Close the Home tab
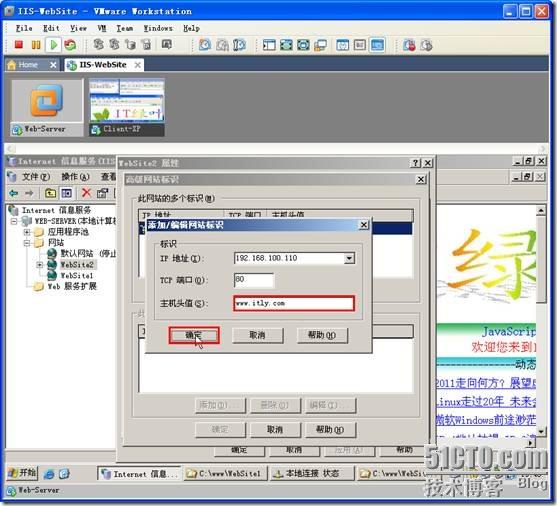557x506 pixels. pyautogui.click(x=53, y=65)
